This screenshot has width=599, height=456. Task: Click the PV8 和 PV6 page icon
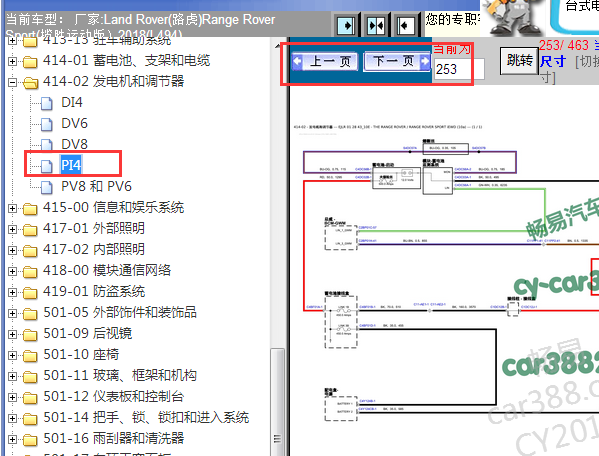tap(47, 187)
